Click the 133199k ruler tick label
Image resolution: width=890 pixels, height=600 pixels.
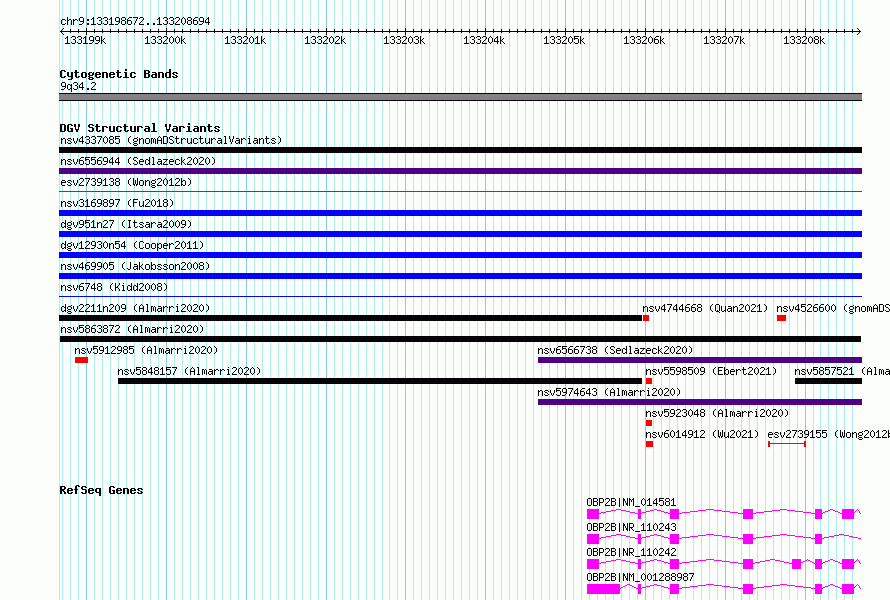click(85, 40)
